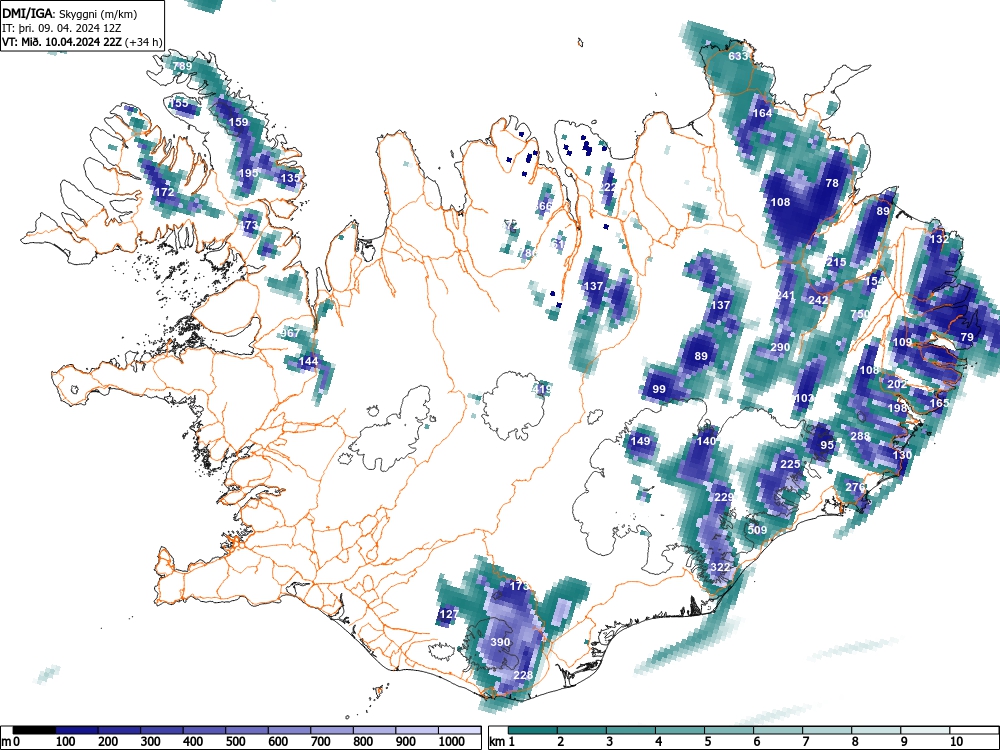Select the 164 visibility label
1000x750 pixels.
(763, 113)
